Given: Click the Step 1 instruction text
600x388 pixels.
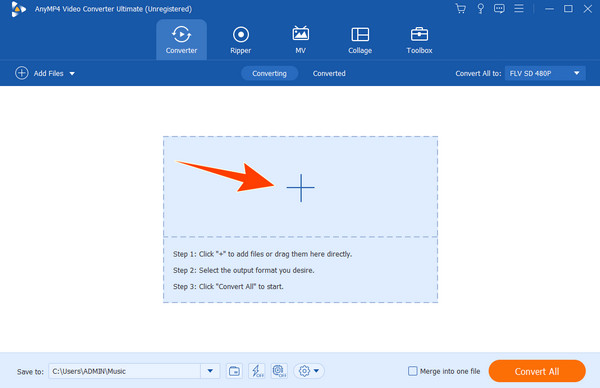Looking at the screenshot, I should tap(262, 254).
